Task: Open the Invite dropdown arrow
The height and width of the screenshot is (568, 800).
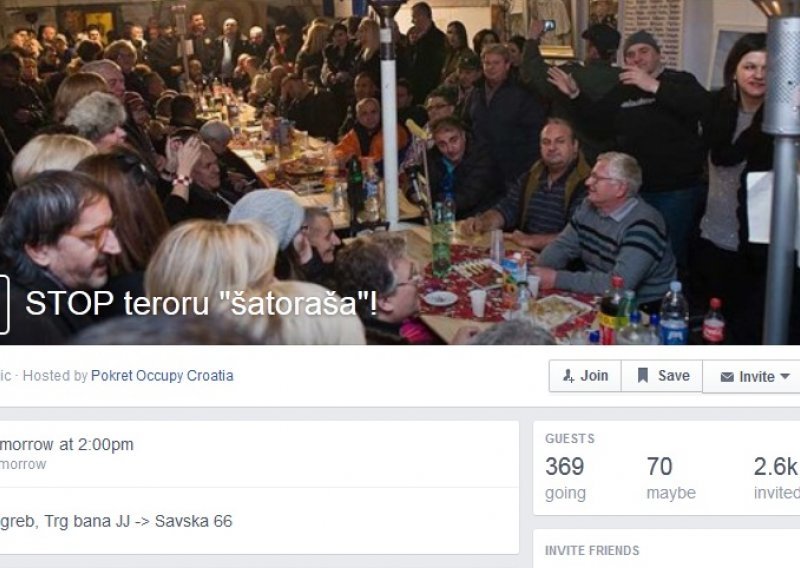Action: [785, 377]
